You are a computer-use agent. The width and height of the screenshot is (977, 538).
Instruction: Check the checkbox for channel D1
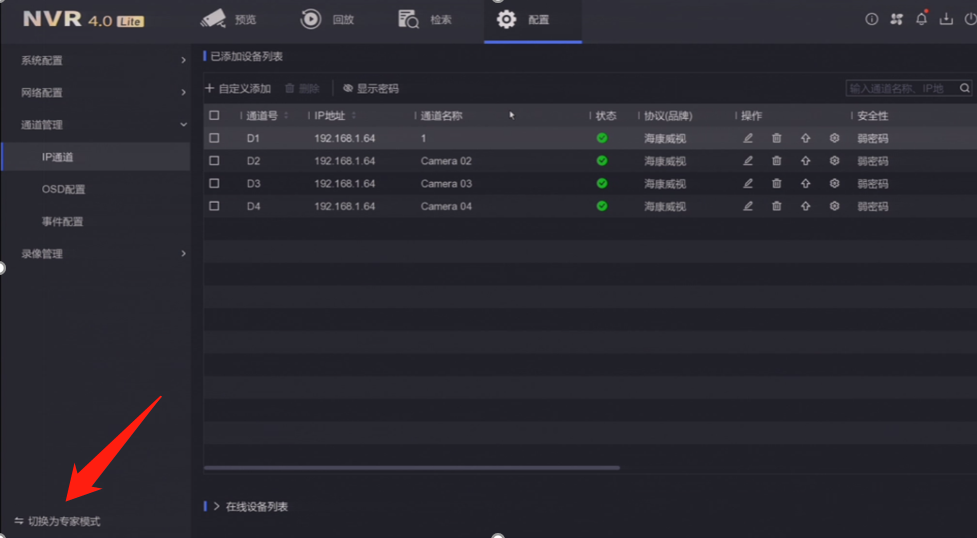[x=214, y=138]
